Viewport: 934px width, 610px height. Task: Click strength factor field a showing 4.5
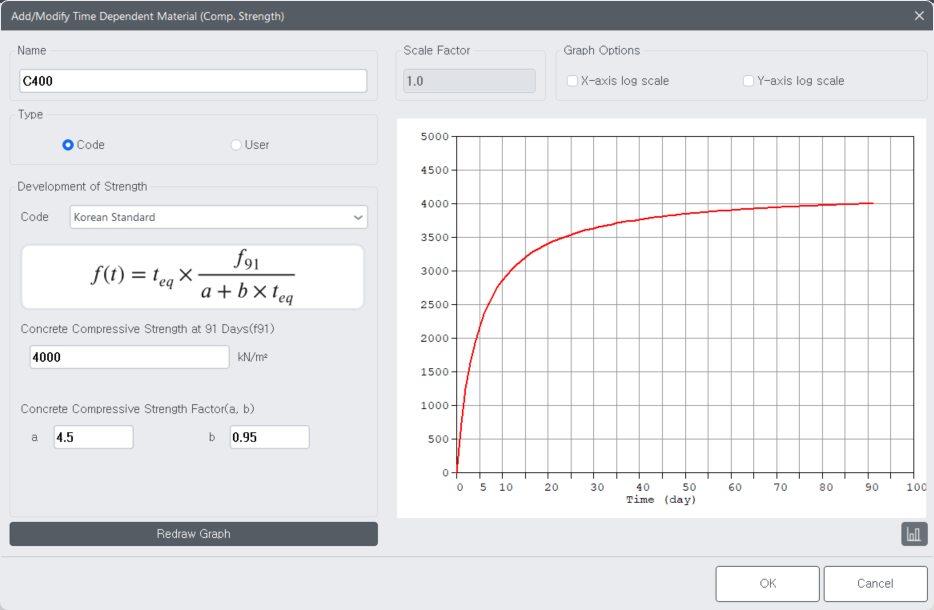93,437
